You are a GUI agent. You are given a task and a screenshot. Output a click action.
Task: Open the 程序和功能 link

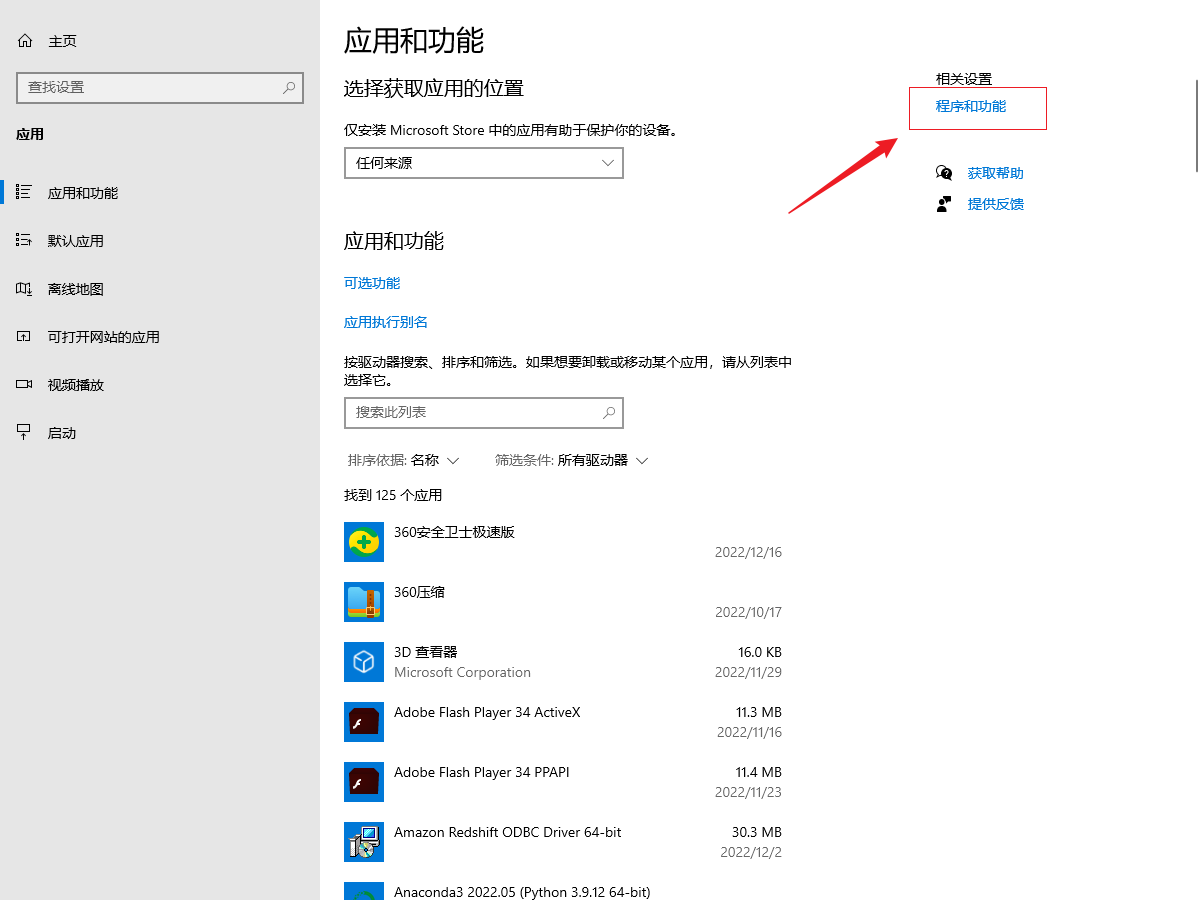[971, 106]
